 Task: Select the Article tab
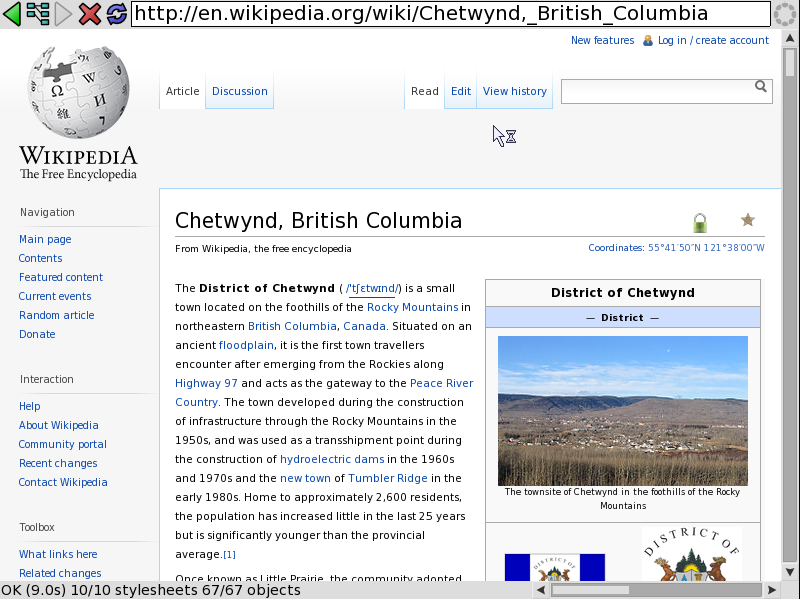tap(182, 91)
